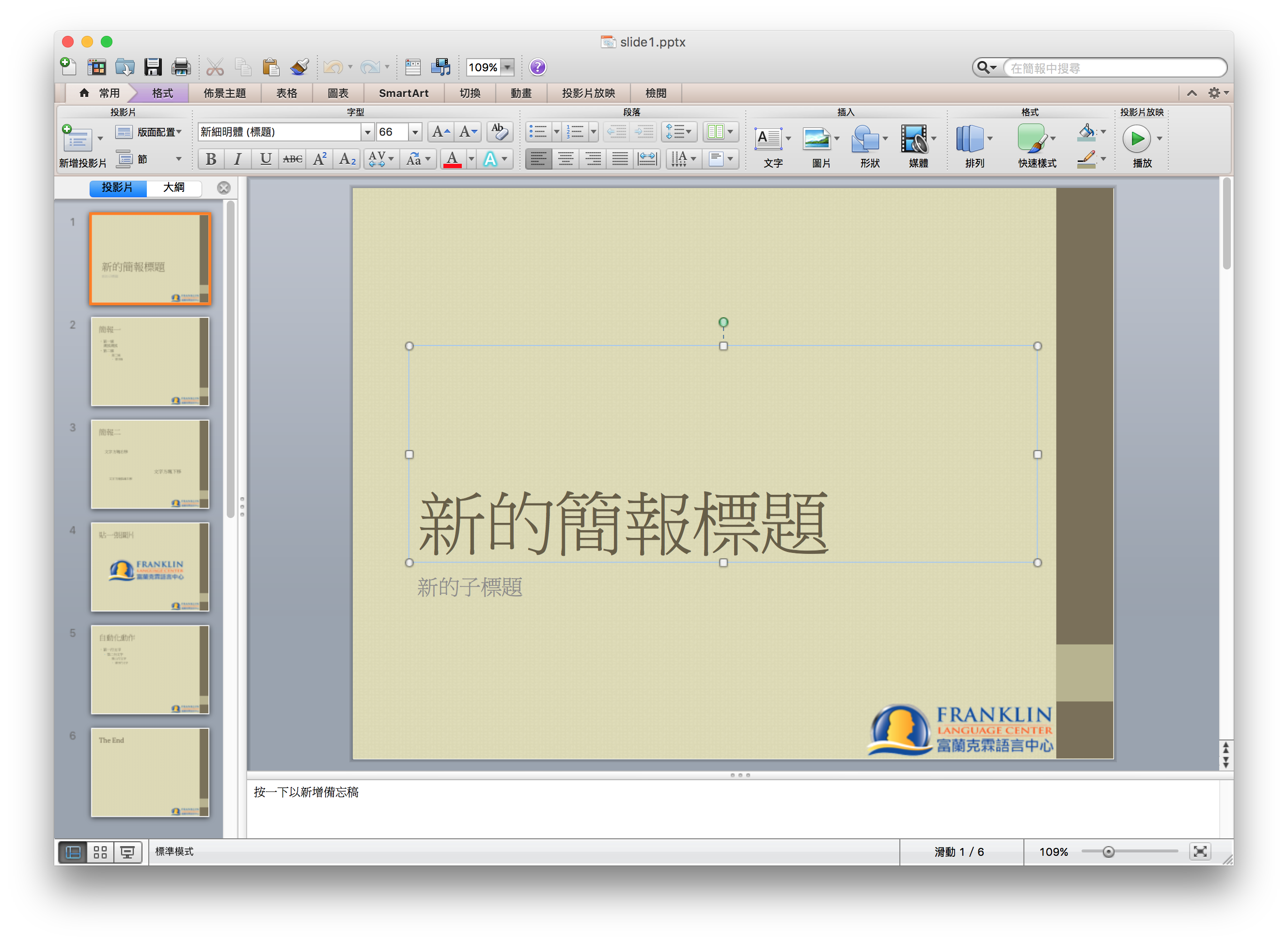Fit slide to window button
The image size is (1288, 943).
point(1199,852)
